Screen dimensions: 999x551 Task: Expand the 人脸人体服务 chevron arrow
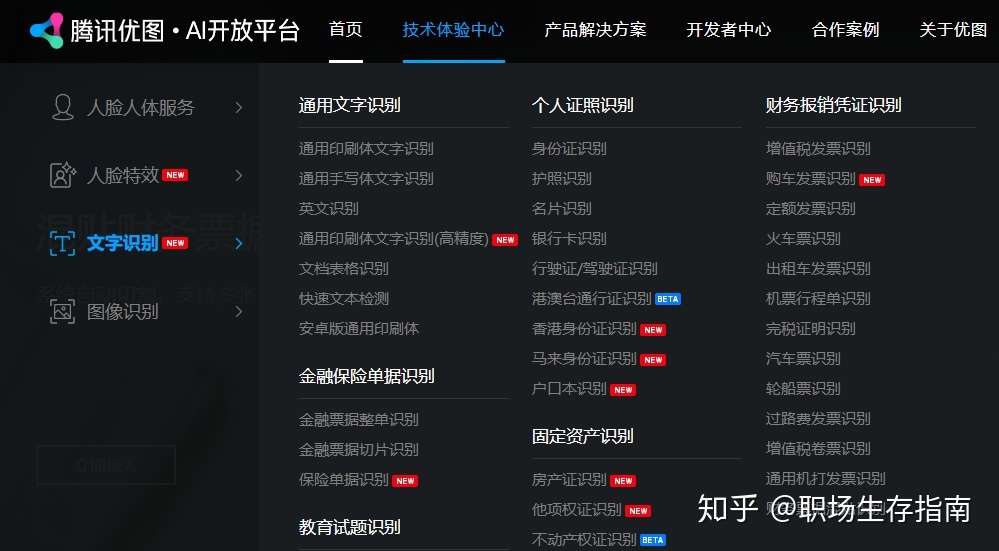point(239,108)
